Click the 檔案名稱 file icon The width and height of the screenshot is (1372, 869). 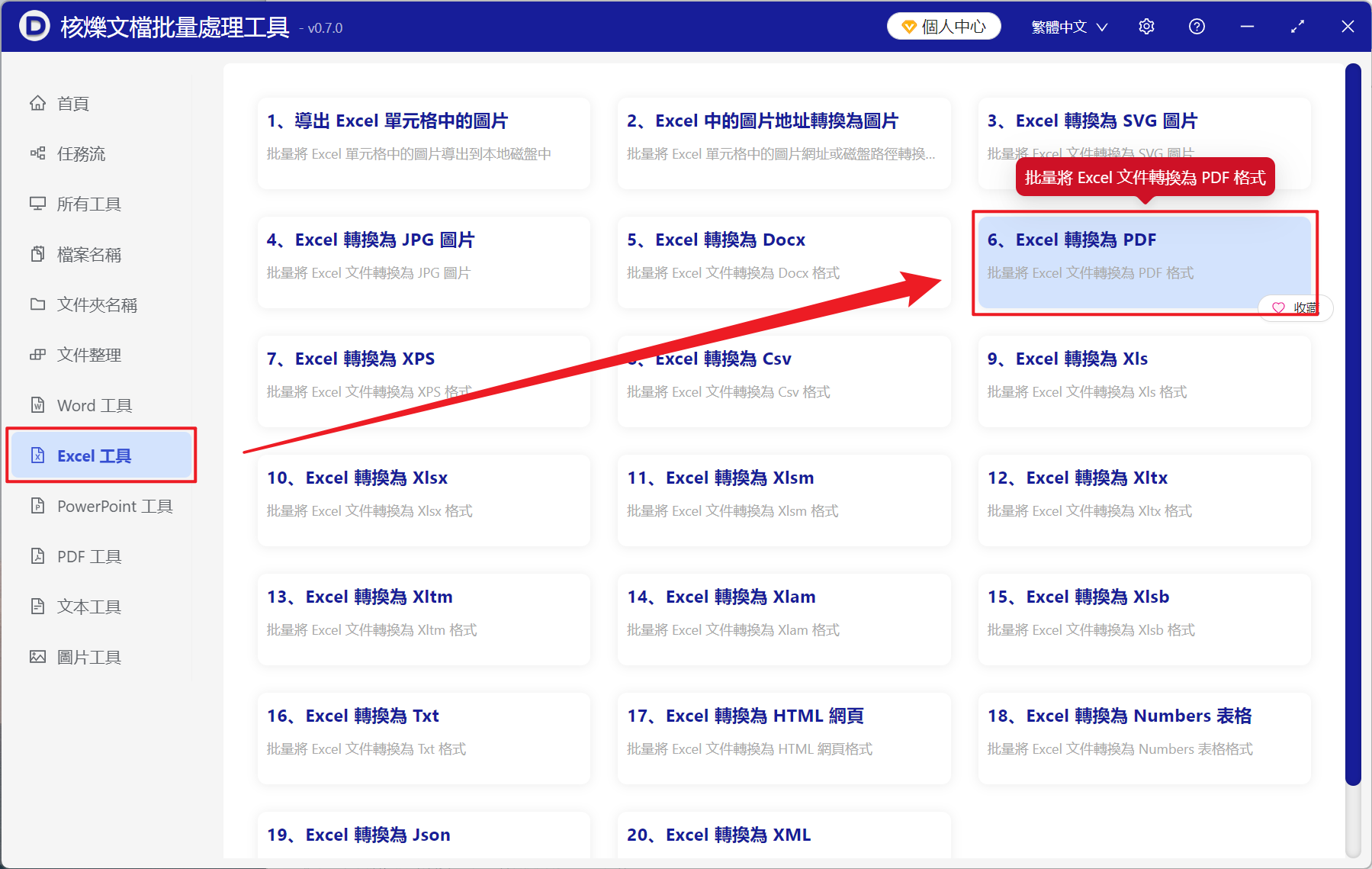tap(37, 254)
